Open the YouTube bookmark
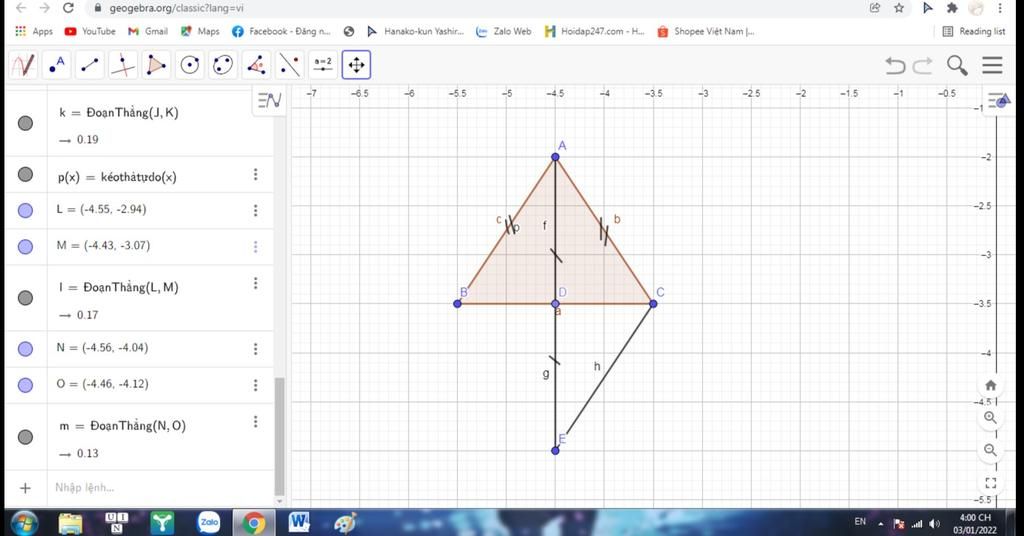The image size is (1024, 536). click(x=90, y=31)
